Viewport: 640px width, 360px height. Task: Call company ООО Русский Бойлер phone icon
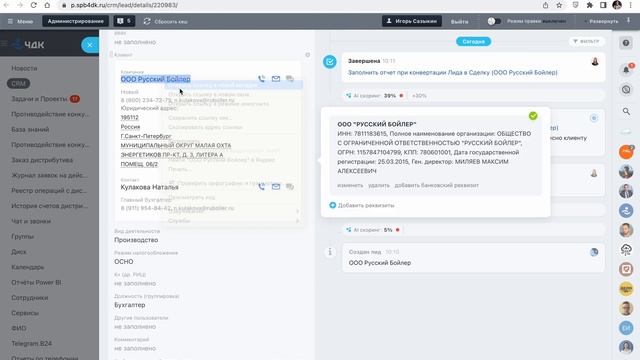point(262,79)
